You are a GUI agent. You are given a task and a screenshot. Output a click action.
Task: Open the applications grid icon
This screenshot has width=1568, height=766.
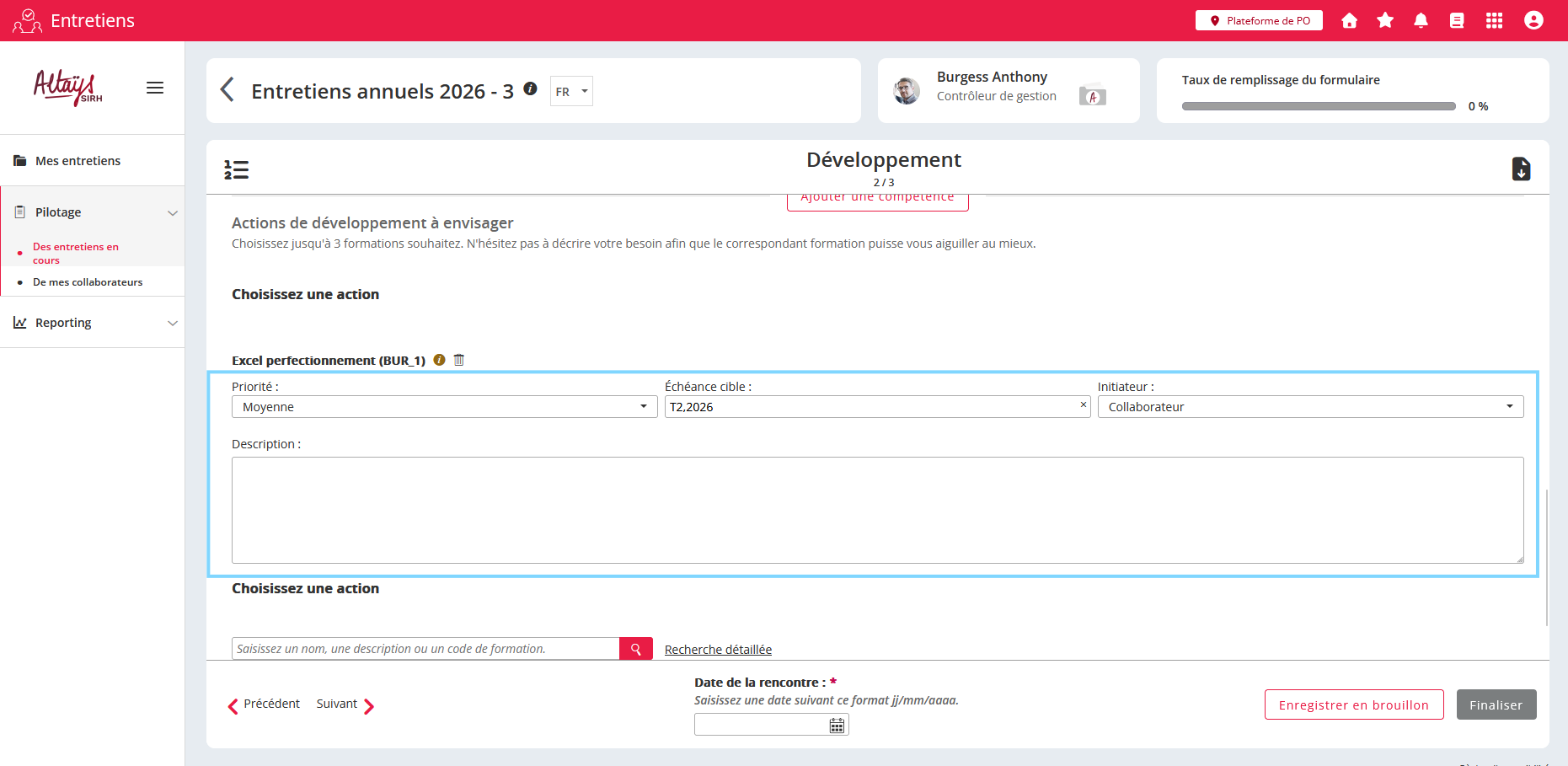pyautogui.click(x=1494, y=21)
